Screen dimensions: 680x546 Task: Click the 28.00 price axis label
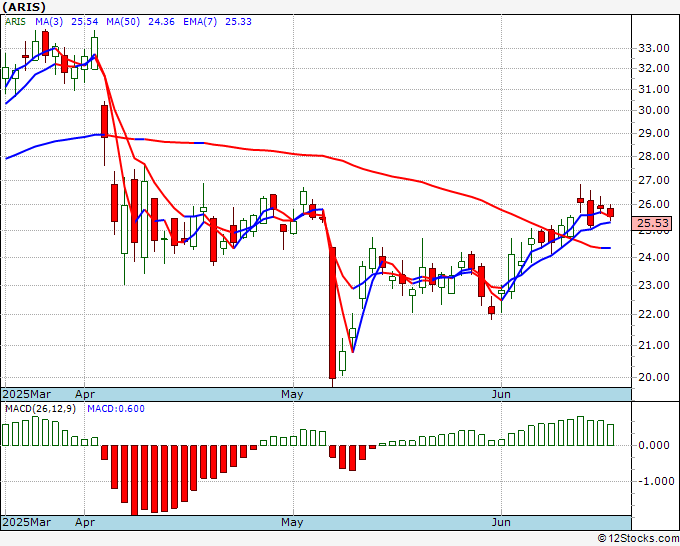(x=654, y=156)
